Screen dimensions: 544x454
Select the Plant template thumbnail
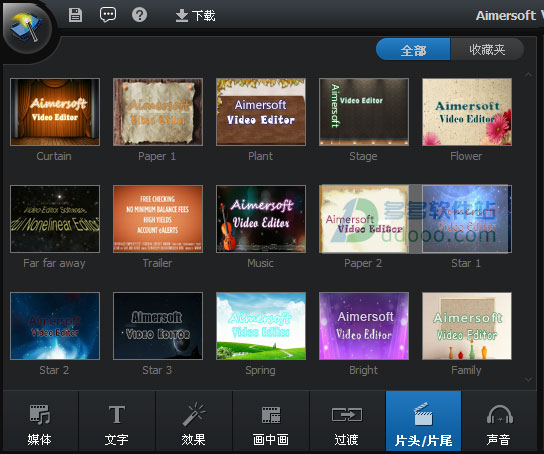point(261,112)
